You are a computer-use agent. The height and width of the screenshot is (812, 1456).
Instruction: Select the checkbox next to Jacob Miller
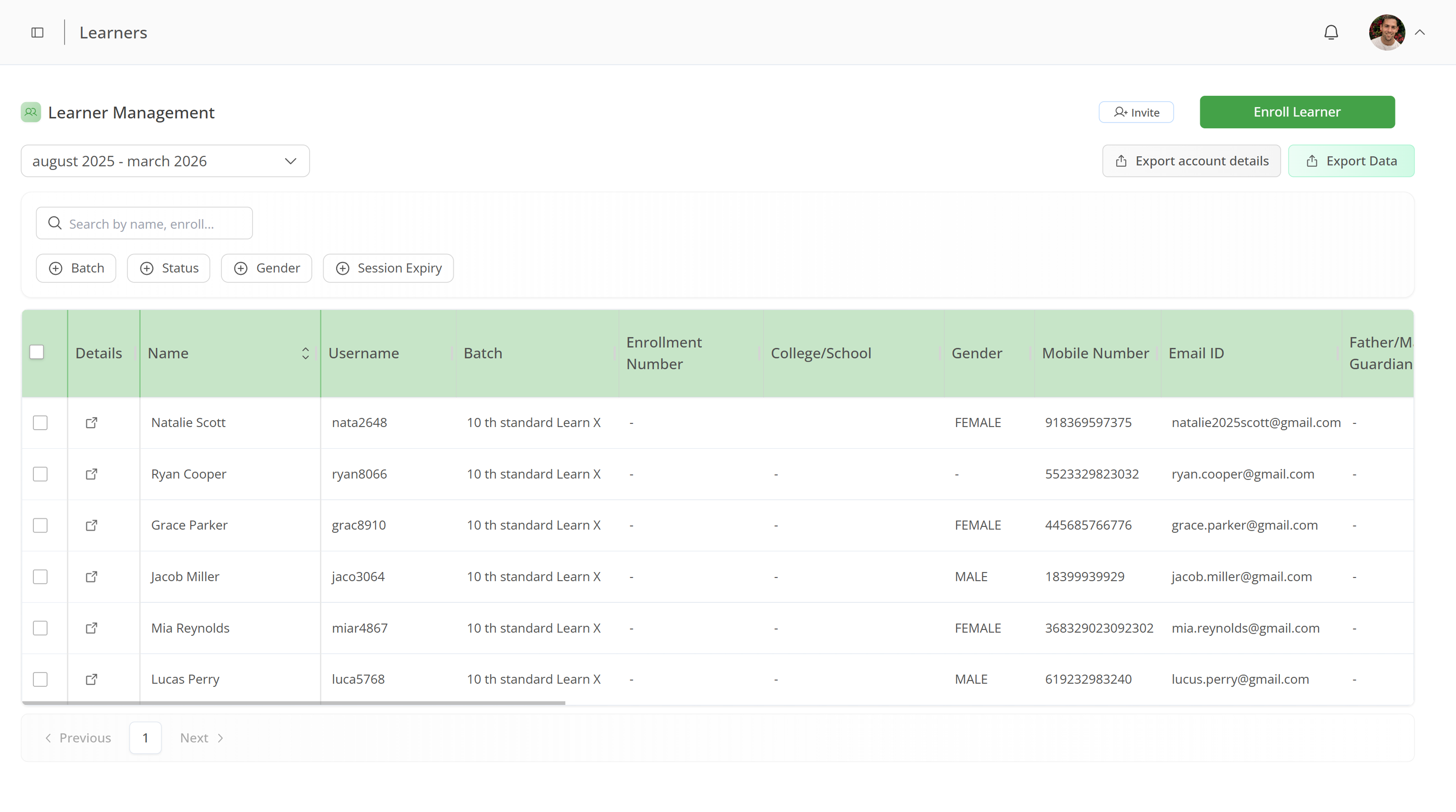(x=40, y=577)
